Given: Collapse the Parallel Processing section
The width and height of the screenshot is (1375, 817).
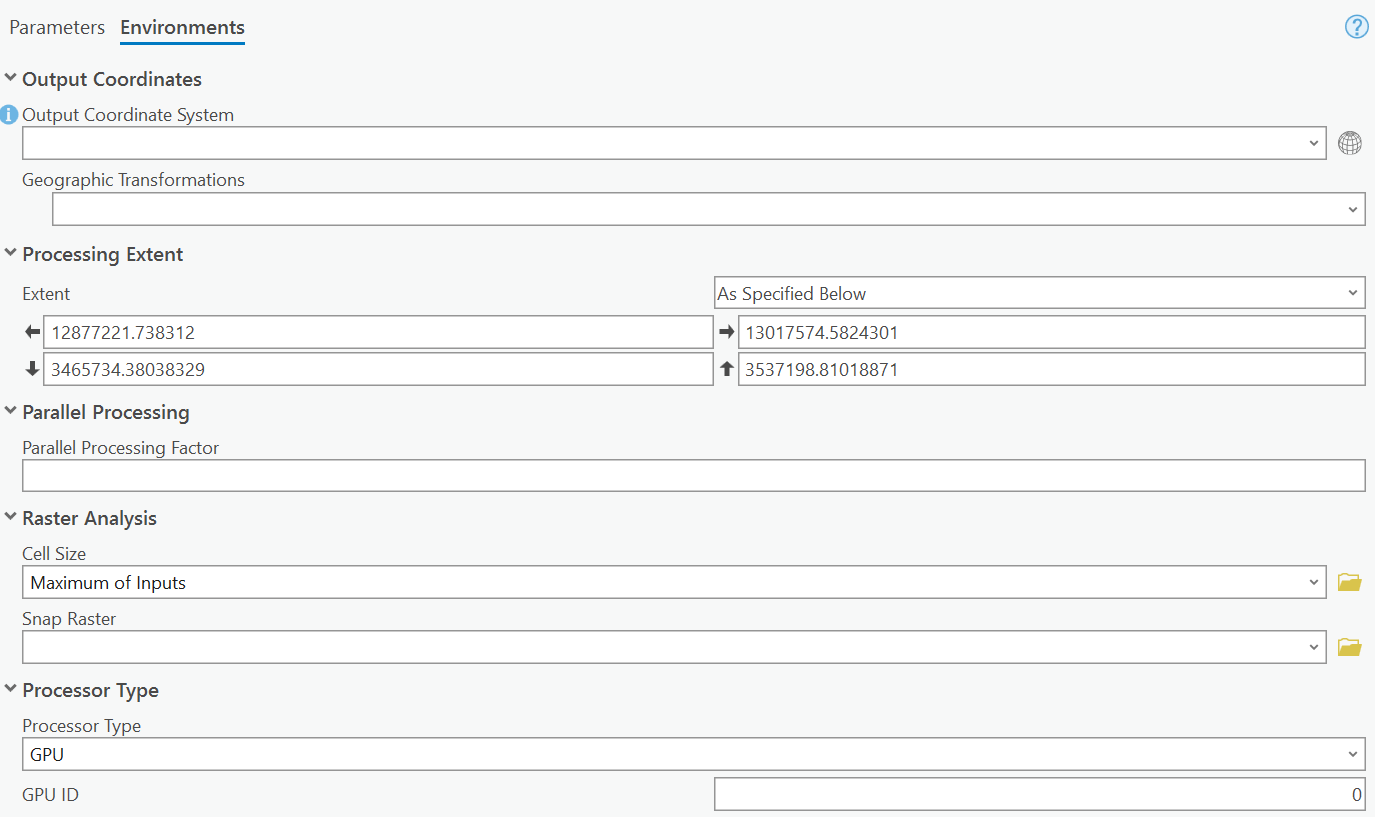Looking at the screenshot, I should [11, 411].
